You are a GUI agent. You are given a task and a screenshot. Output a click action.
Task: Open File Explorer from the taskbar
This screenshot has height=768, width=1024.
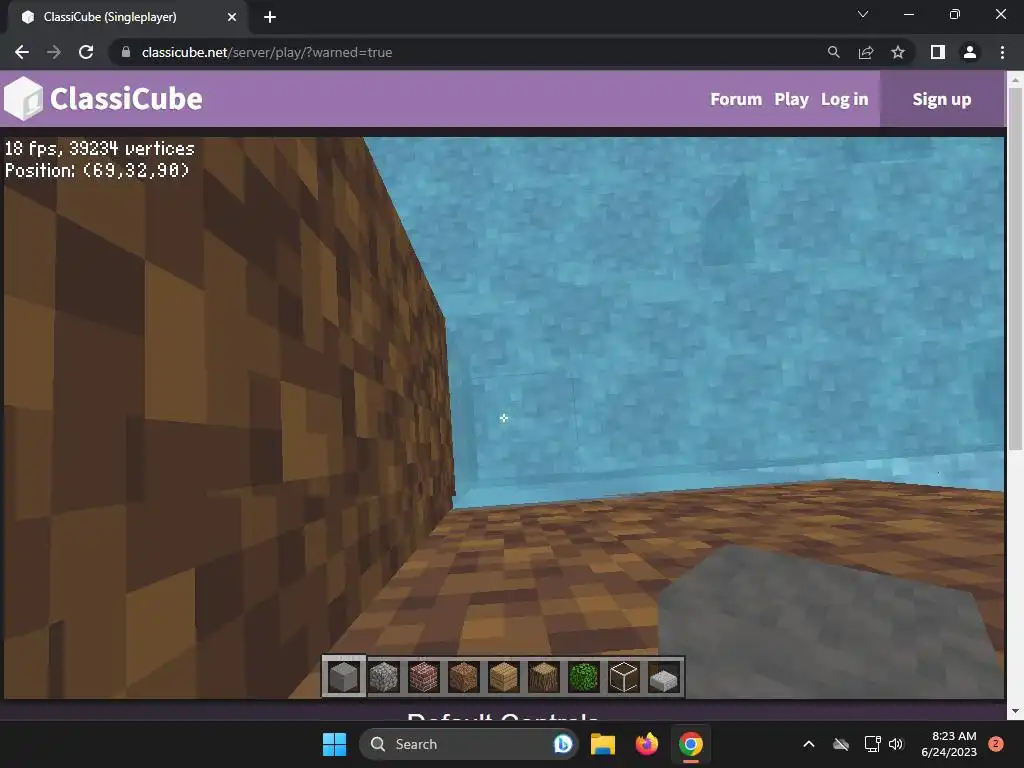[603, 744]
